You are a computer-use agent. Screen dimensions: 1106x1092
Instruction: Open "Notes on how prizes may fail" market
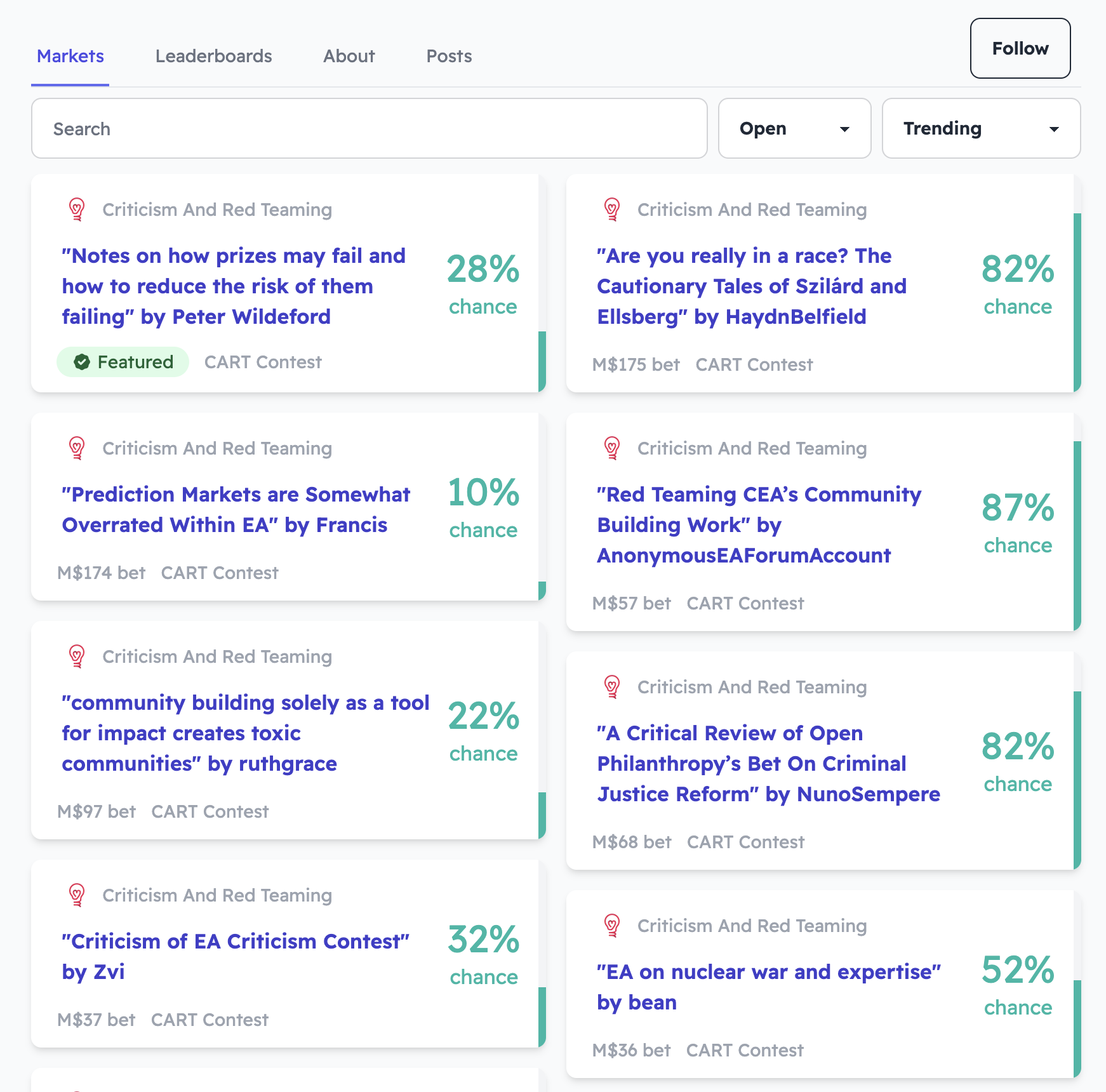tap(234, 286)
